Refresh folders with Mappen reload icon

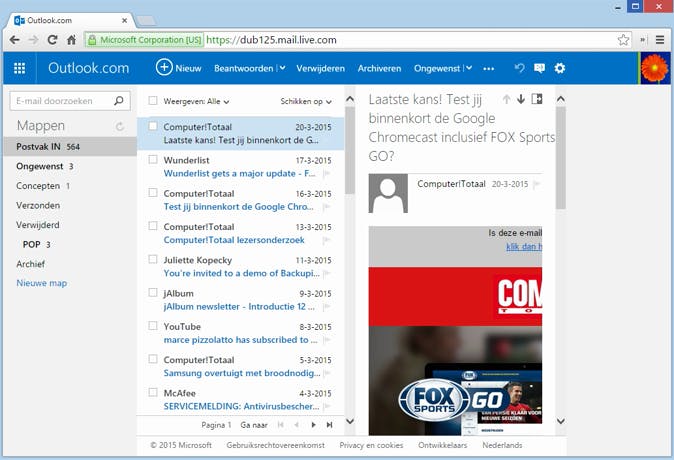tap(120, 126)
